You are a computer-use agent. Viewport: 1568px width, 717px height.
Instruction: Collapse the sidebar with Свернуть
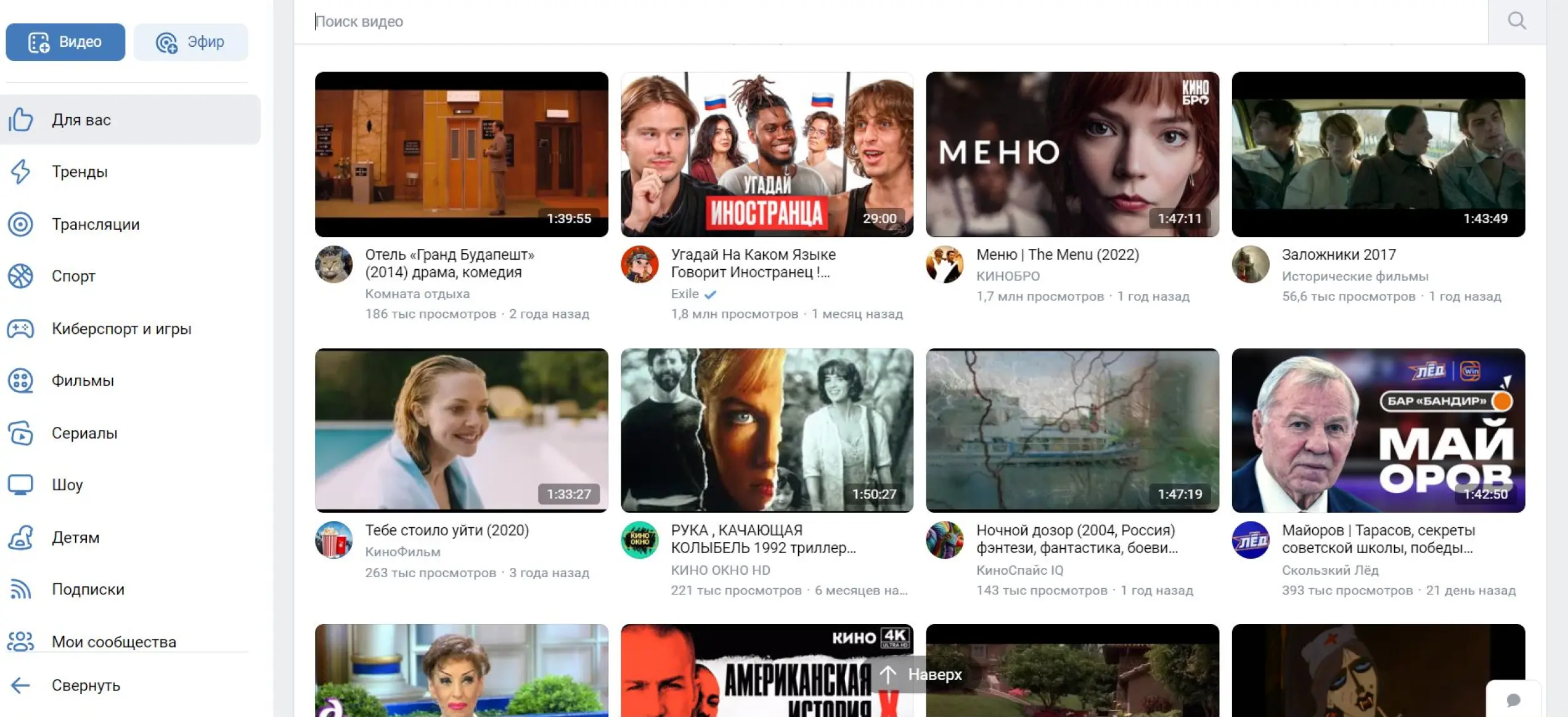[85, 686]
